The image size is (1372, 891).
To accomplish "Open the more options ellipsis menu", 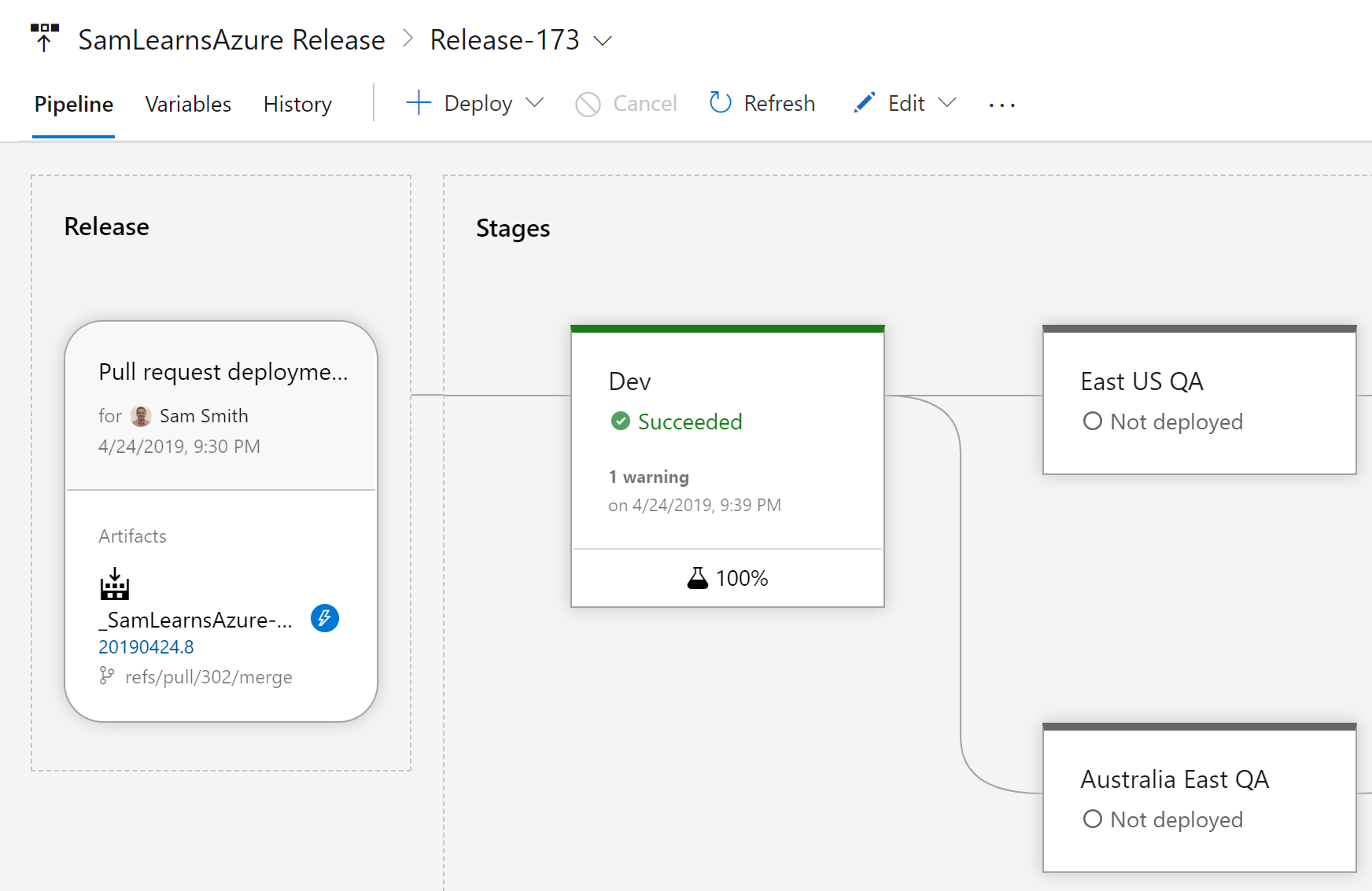I will pyautogui.click(x=1001, y=105).
